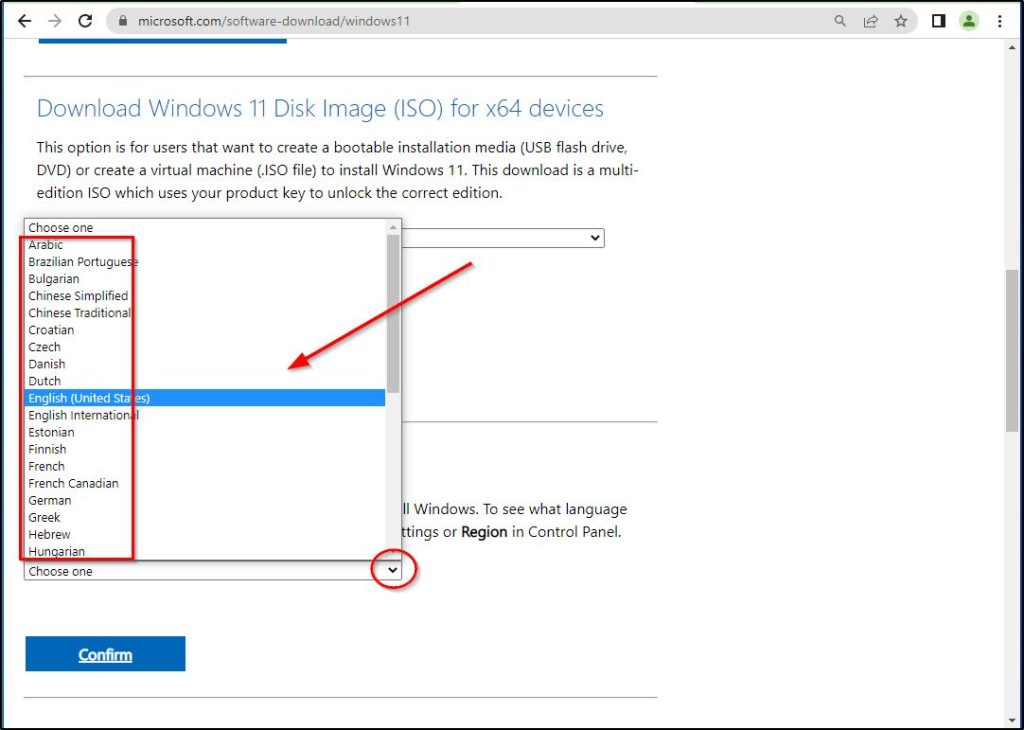The image size is (1024, 730).
Task: Open the three-dot Chrome menu
Action: coord(1000,21)
